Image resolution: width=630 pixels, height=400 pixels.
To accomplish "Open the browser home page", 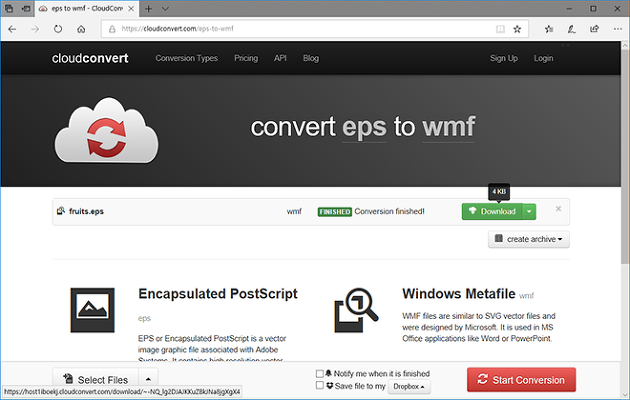I will pos(81,29).
